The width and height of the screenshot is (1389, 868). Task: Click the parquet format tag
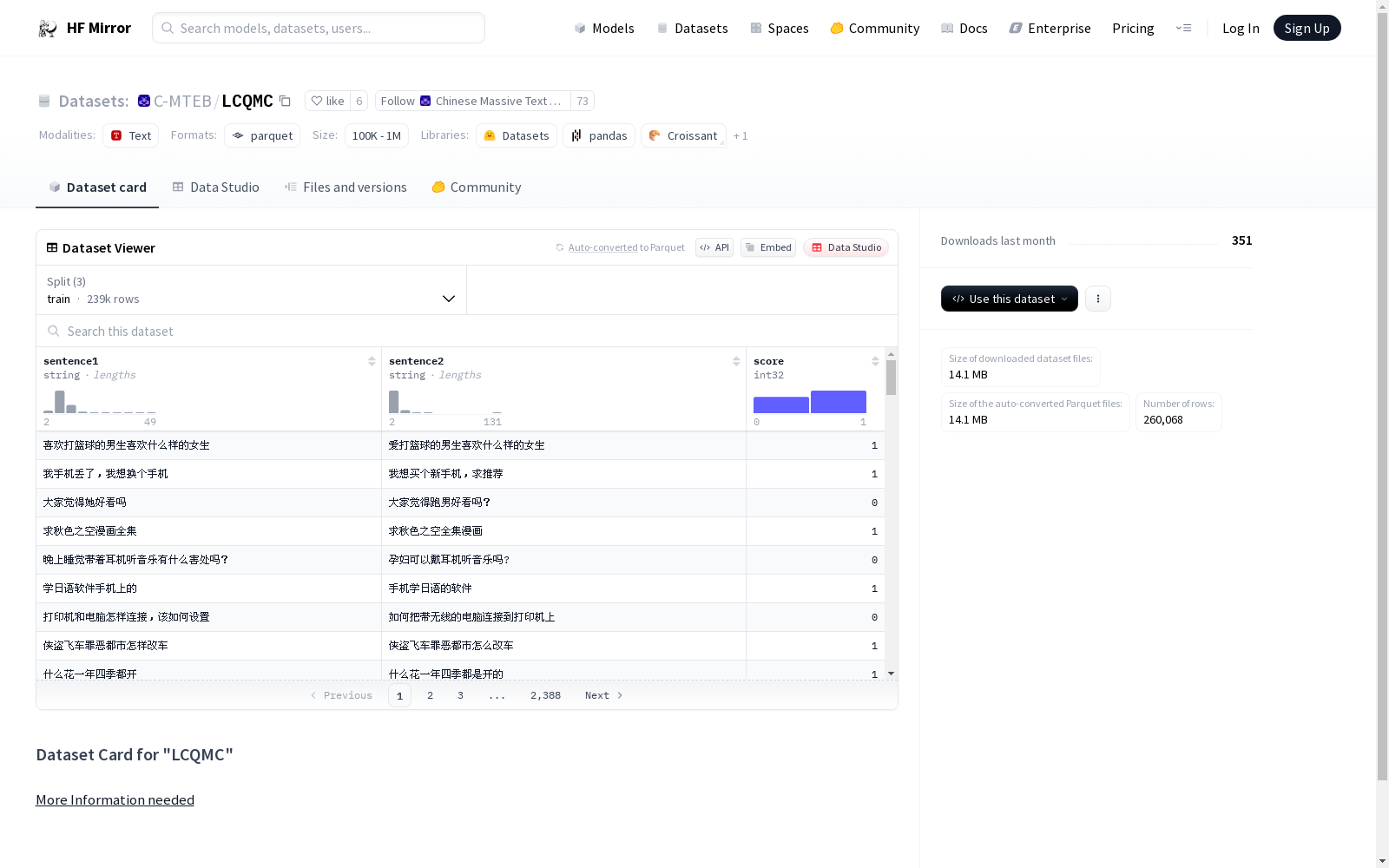[x=262, y=135]
